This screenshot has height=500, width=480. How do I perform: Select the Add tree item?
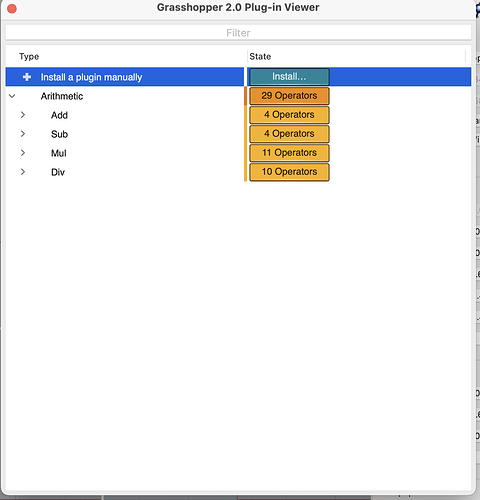(x=59, y=115)
